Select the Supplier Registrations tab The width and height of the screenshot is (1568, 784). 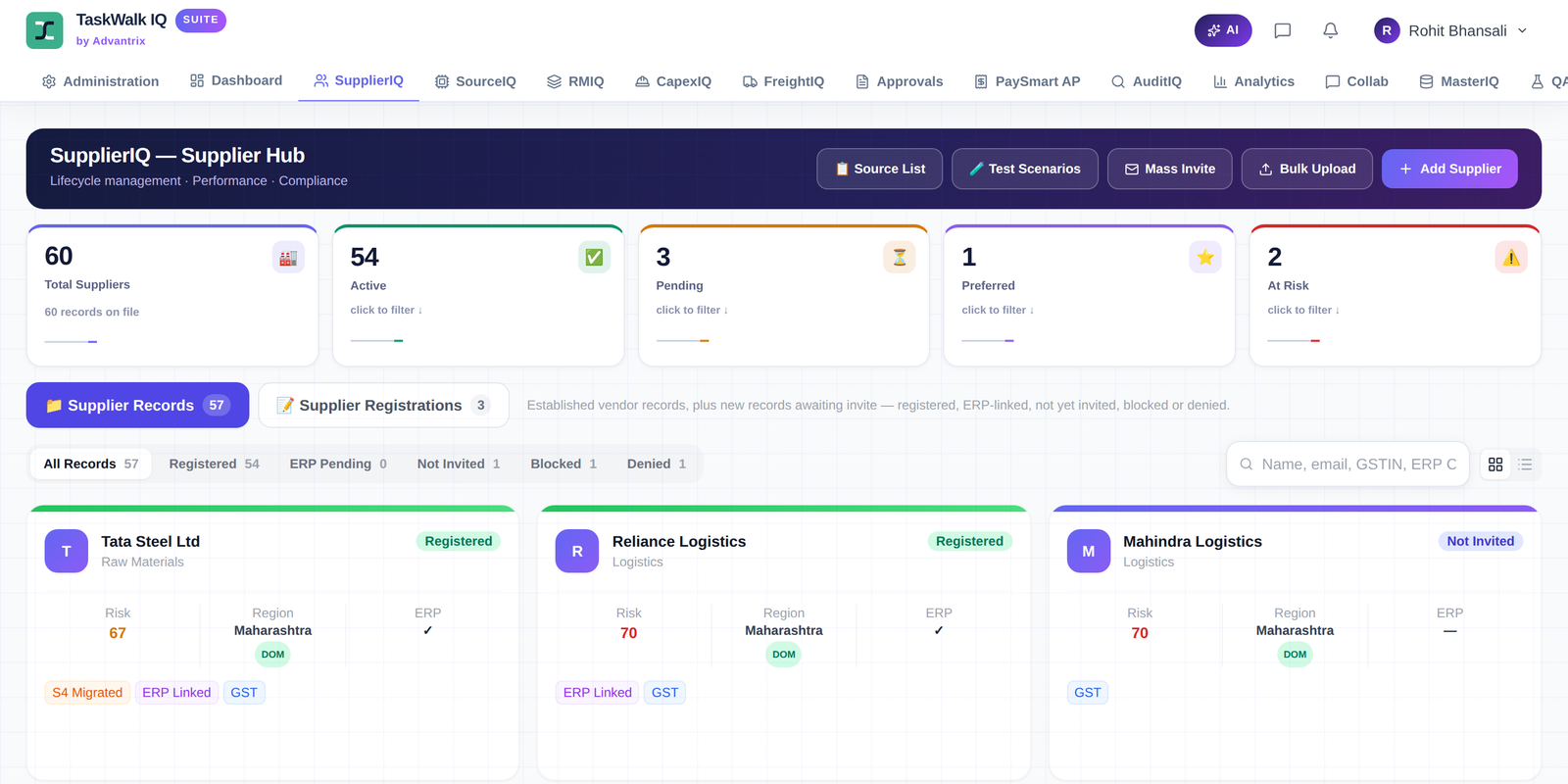coord(383,405)
